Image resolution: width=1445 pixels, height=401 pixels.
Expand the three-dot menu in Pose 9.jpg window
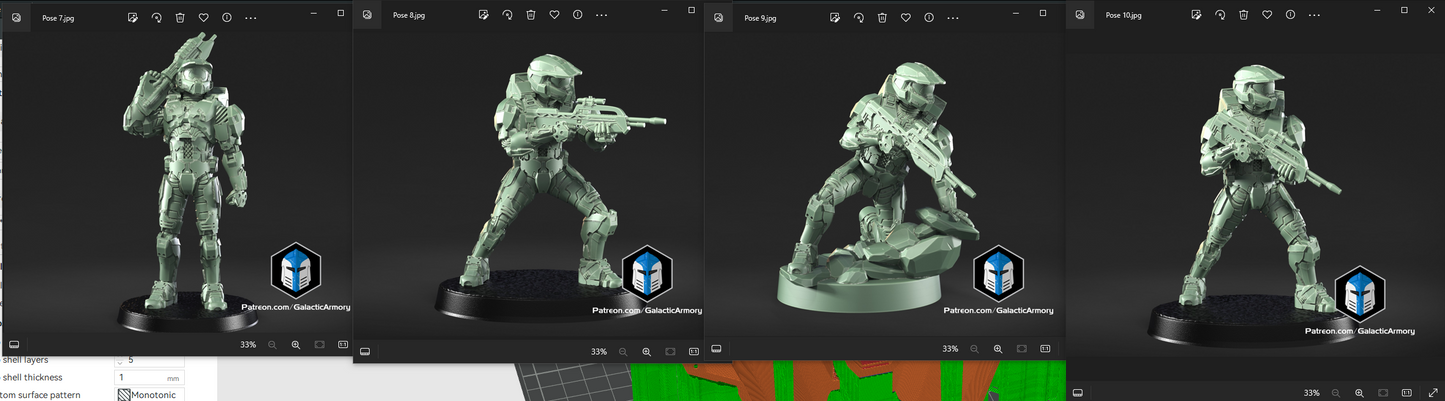[x=952, y=18]
